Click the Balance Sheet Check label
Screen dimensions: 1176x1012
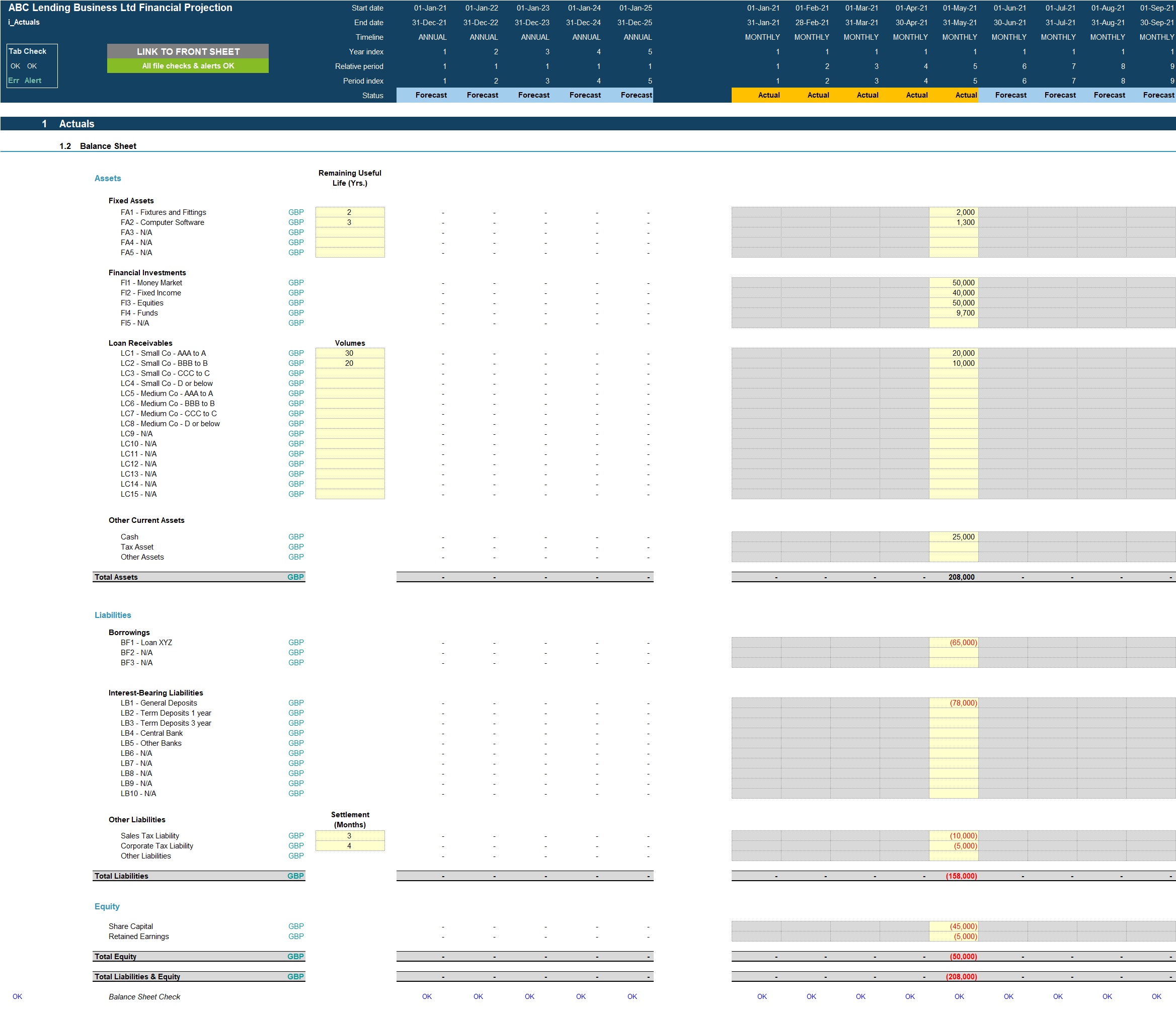144,997
